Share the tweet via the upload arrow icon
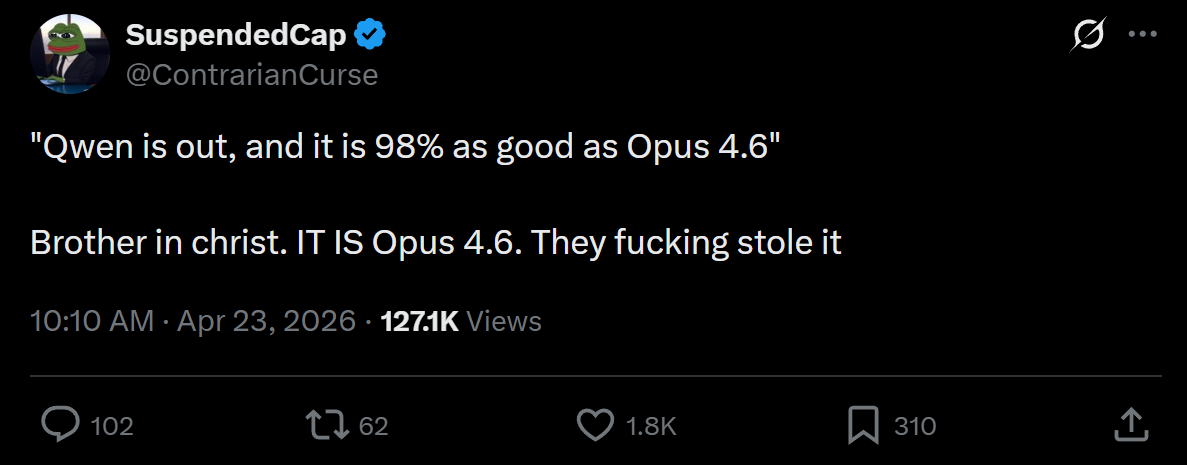The width and height of the screenshot is (1187, 465). pyautogui.click(x=1130, y=424)
